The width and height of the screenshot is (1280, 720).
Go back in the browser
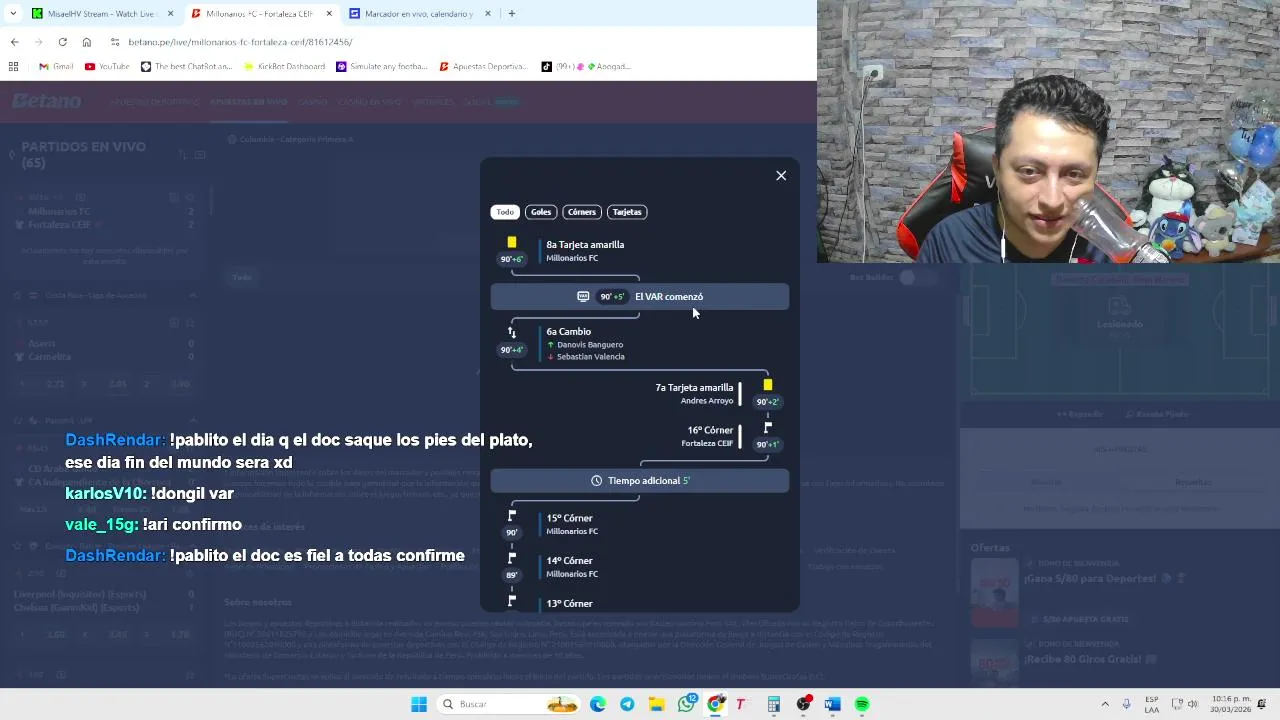14,42
